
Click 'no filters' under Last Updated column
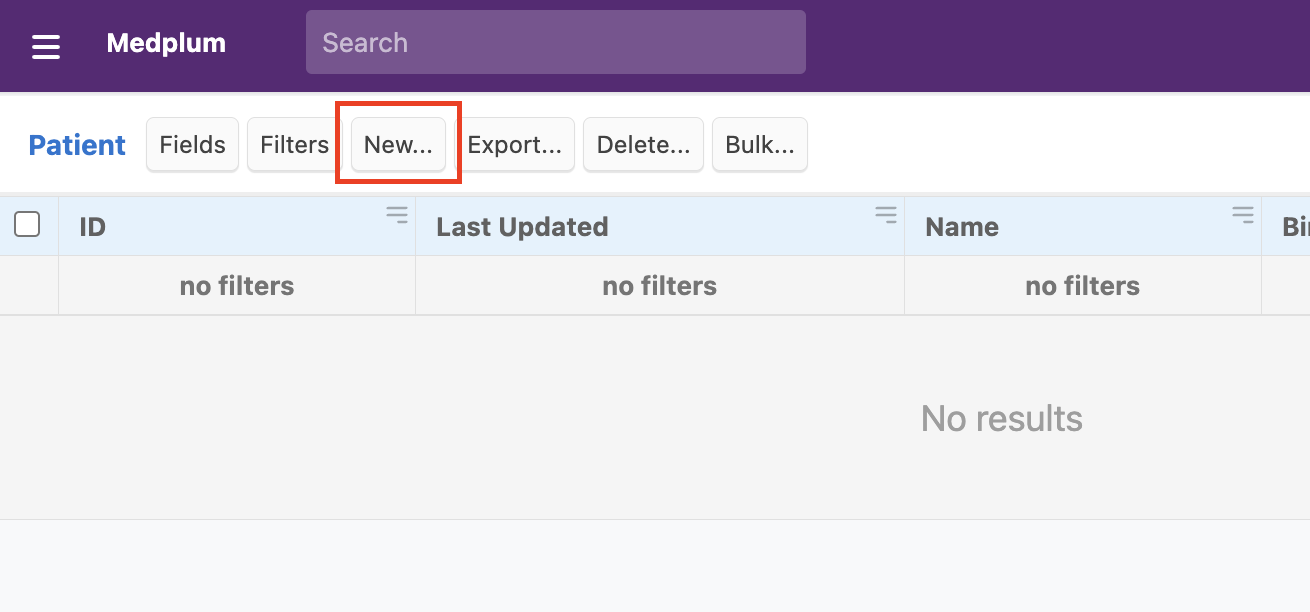659,286
